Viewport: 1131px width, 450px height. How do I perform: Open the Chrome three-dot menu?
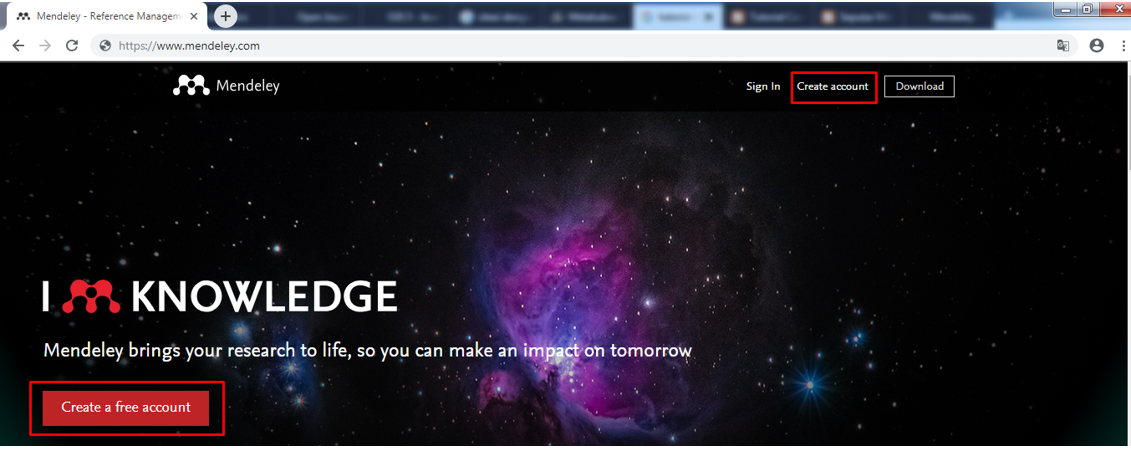pyautogui.click(x=1124, y=45)
